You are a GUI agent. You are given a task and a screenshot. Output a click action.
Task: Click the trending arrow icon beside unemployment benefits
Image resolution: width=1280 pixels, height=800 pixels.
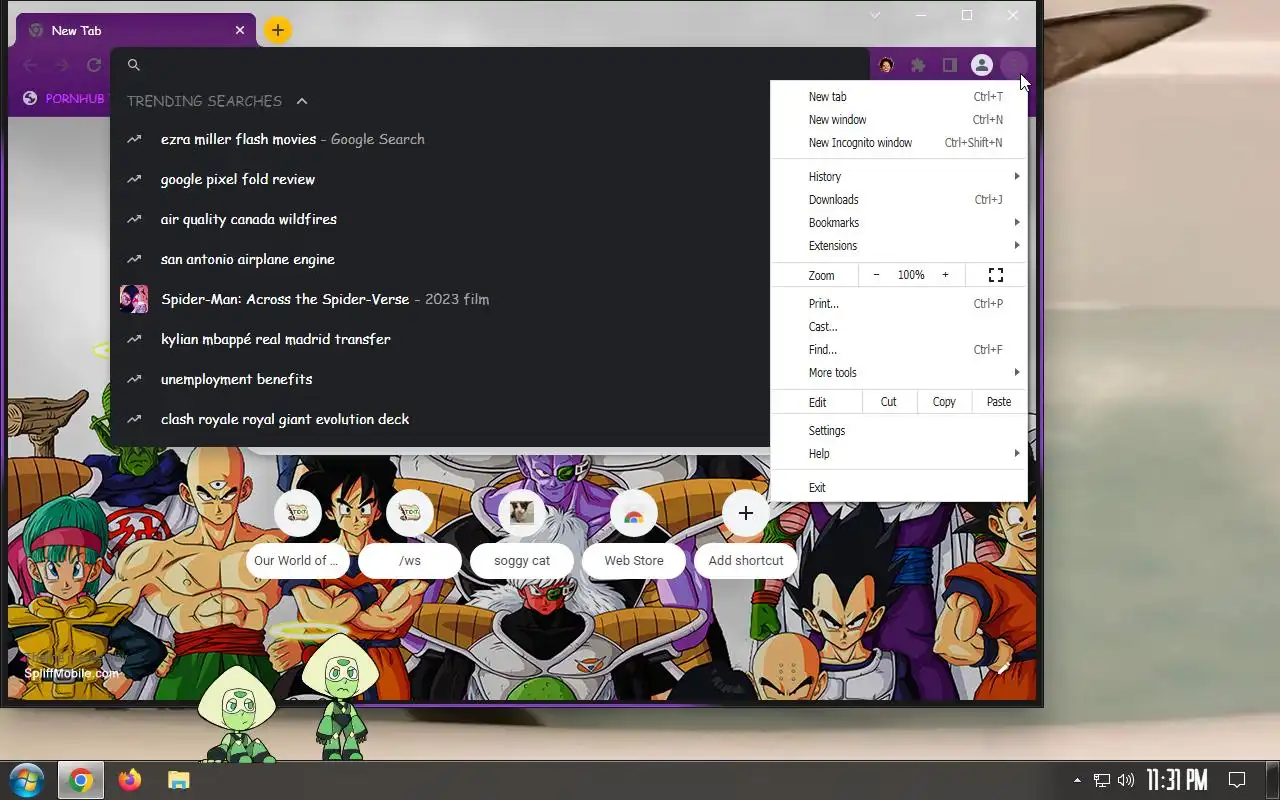[134, 379]
